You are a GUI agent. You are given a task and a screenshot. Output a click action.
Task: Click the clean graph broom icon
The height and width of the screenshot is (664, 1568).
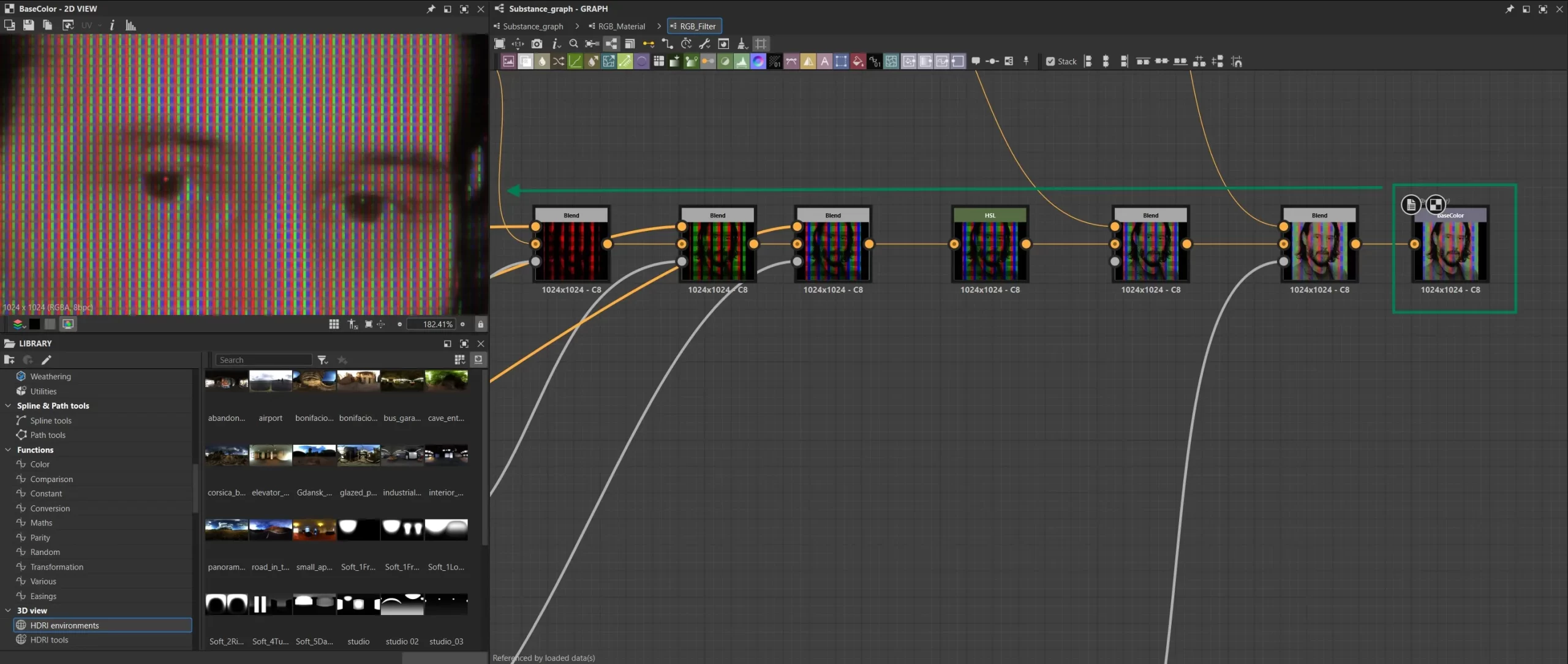(742, 43)
